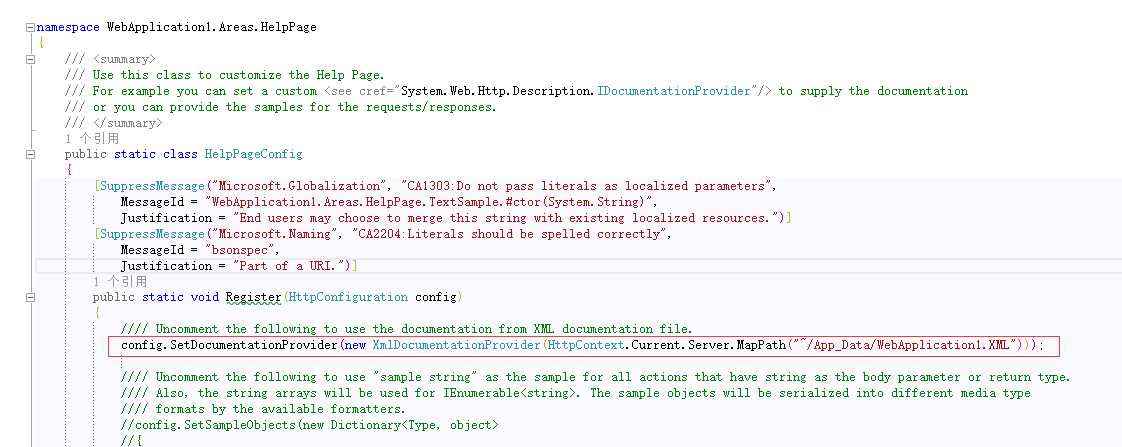The height and width of the screenshot is (447, 1122).
Task: Open references link above HelpPageConfig class
Action: (92, 139)
